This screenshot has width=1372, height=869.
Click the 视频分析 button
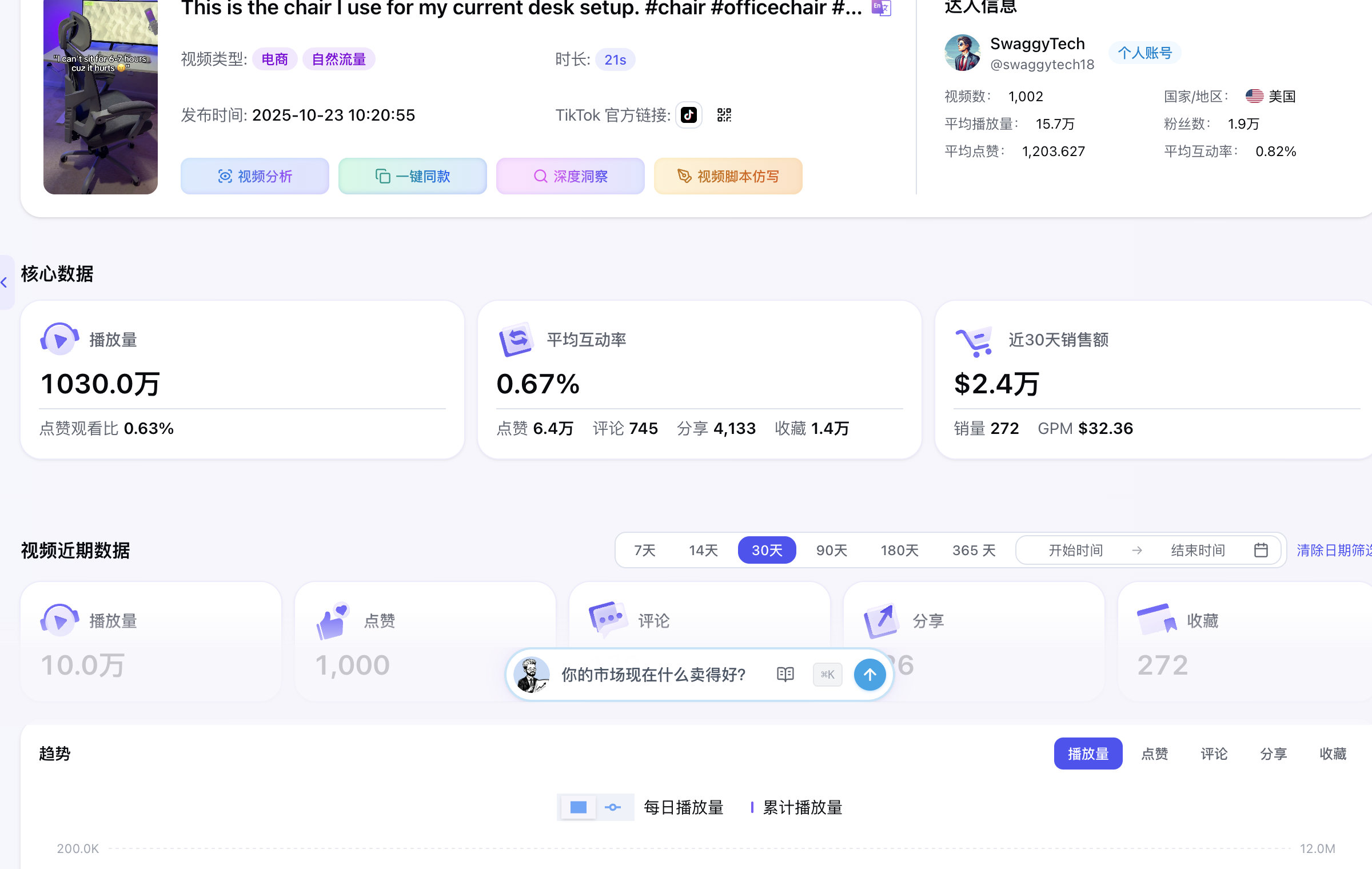[255, 176]
